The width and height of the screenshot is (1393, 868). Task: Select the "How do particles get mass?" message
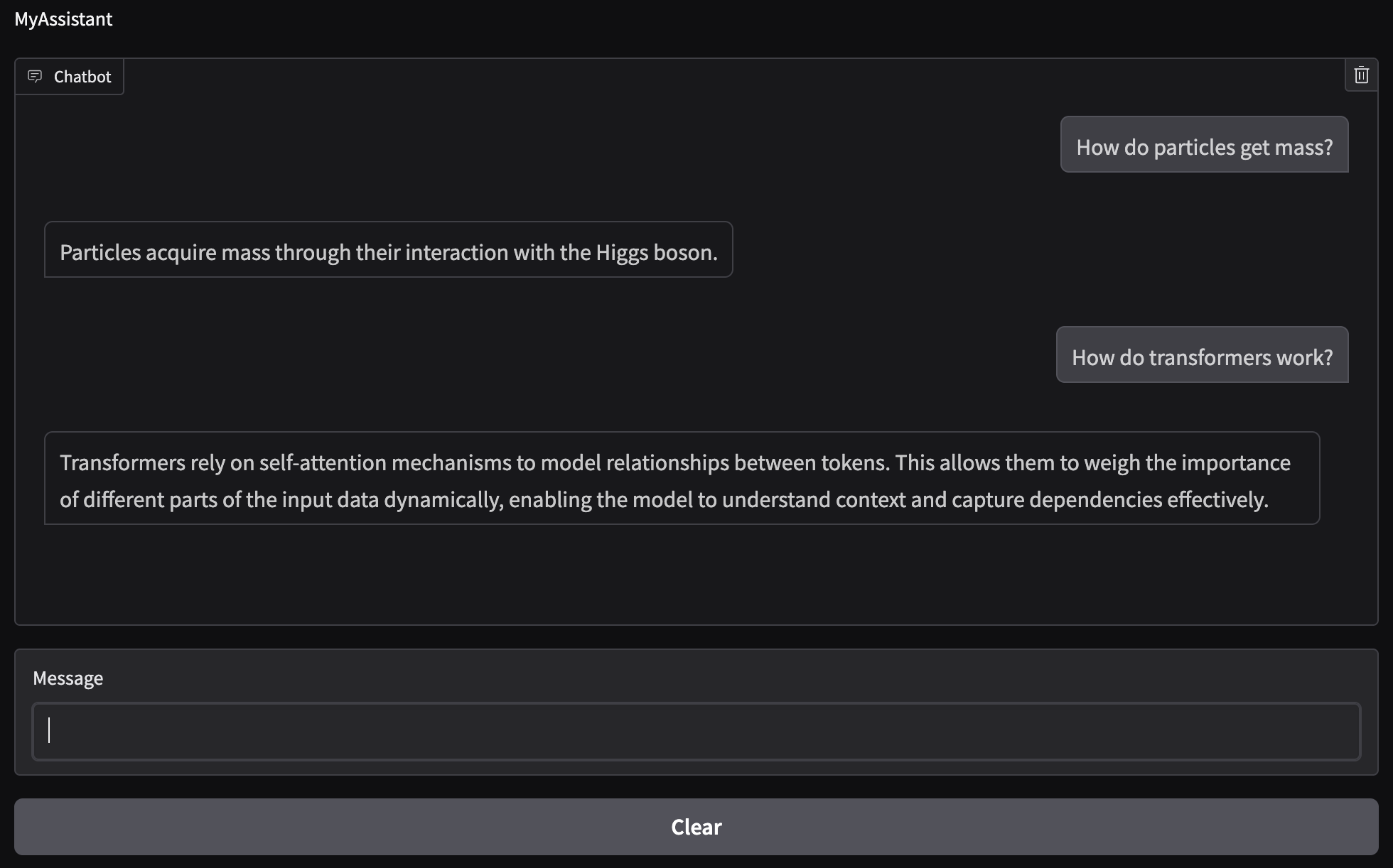tap(1204, 145)
